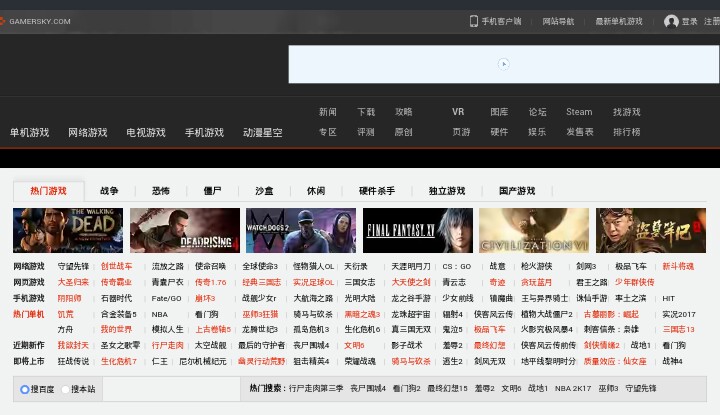This screenshot has width=720, height=415.
Task: Go to 动漫星空 section
Action: pyautogui.click(x=263, y=133)
